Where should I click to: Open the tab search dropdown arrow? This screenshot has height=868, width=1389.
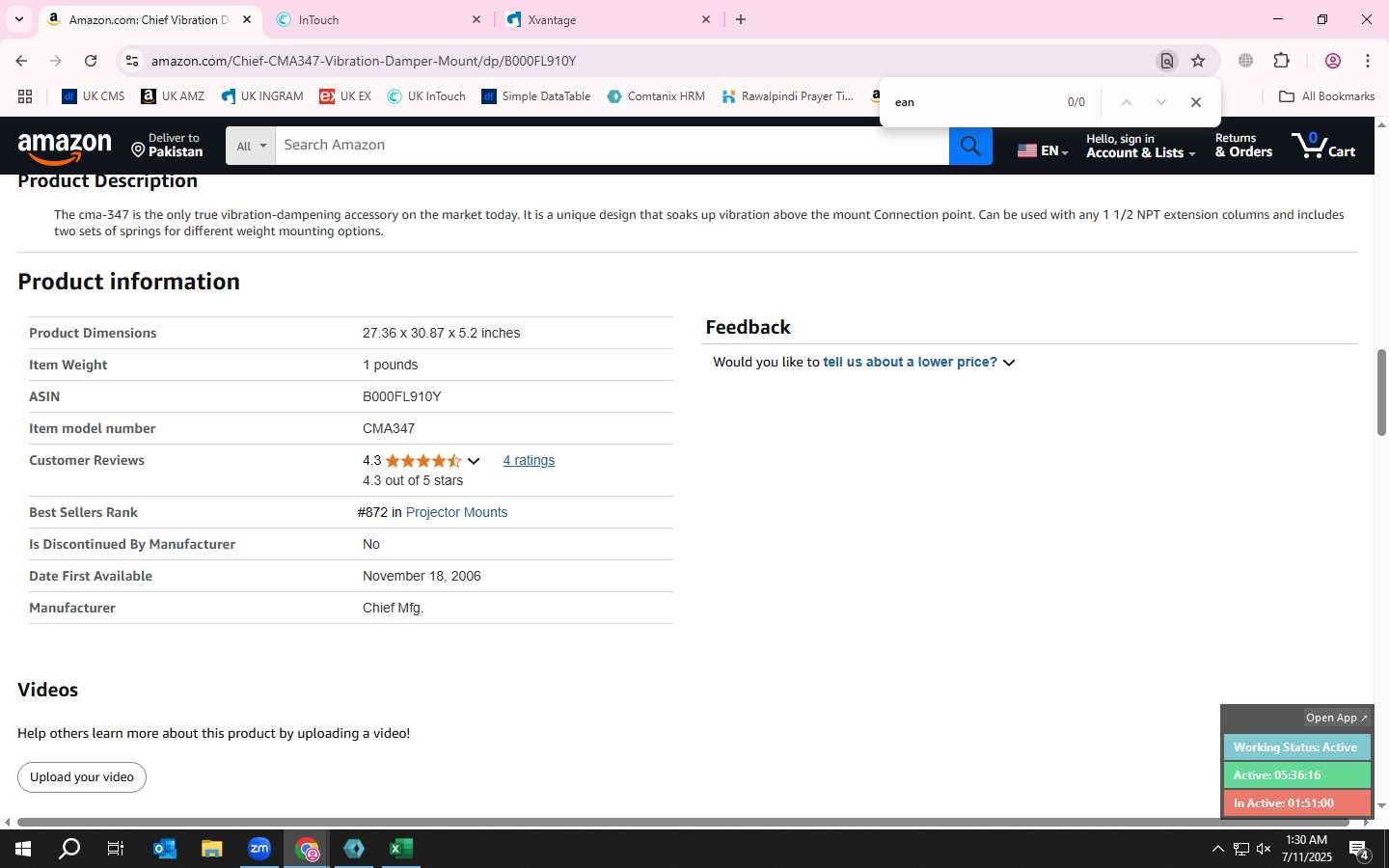18,19
